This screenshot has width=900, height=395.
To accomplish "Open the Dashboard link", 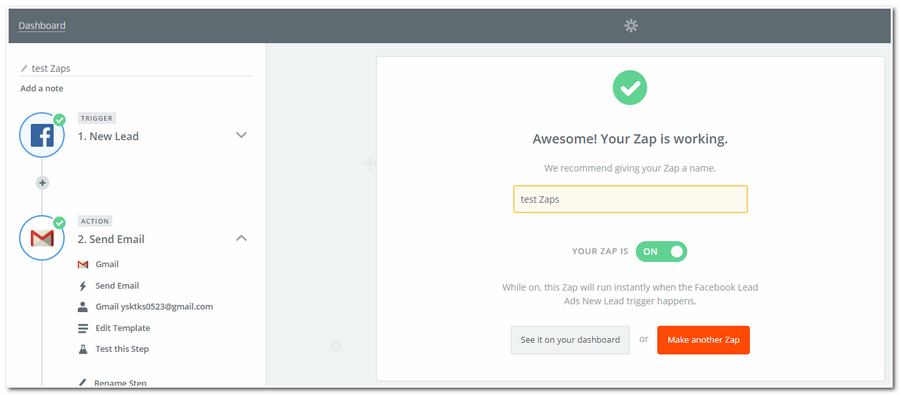I will click(42, 25).
